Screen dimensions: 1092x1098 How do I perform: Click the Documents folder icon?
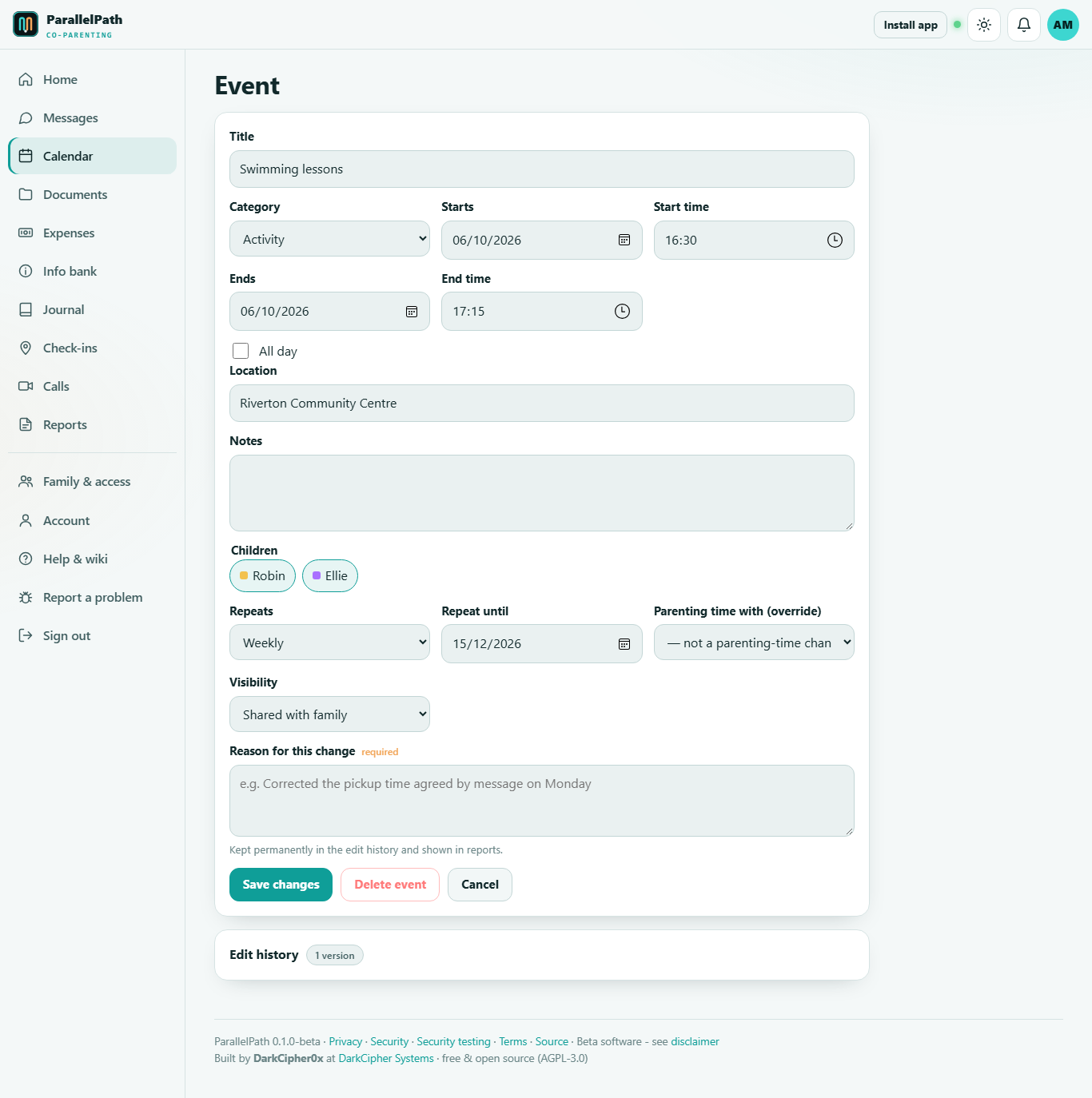pos(26,194)
